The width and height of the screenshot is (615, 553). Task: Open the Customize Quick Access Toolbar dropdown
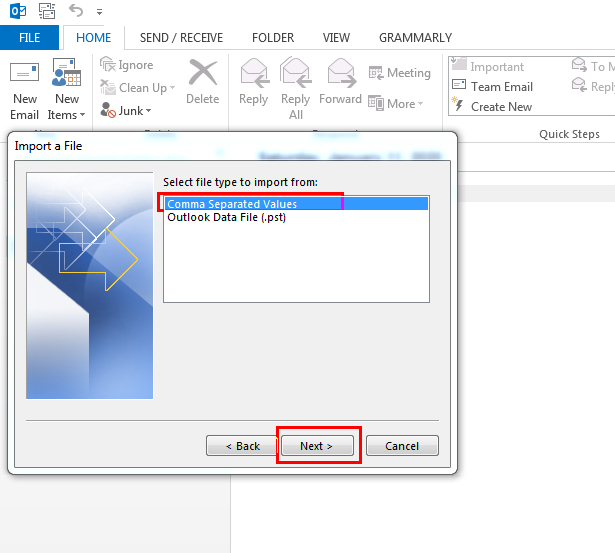coord(100,12)
